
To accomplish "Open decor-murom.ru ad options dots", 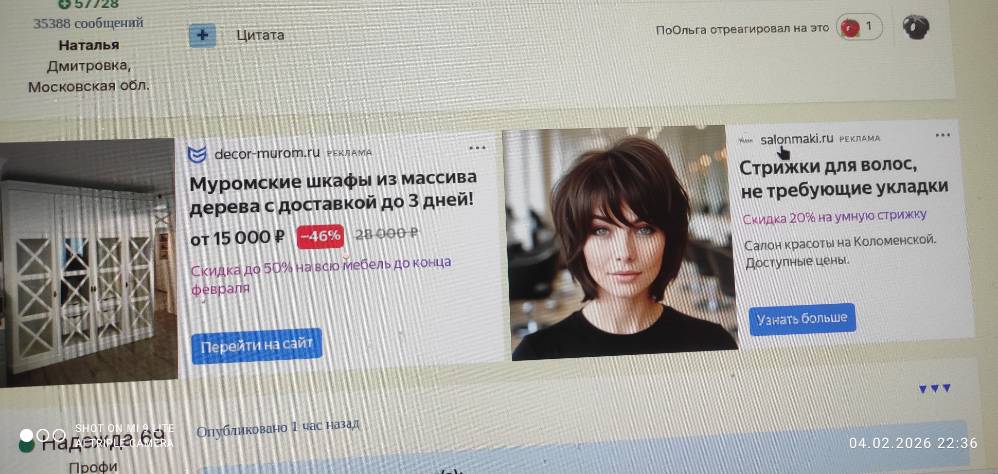I will click(x=477, y=148).
